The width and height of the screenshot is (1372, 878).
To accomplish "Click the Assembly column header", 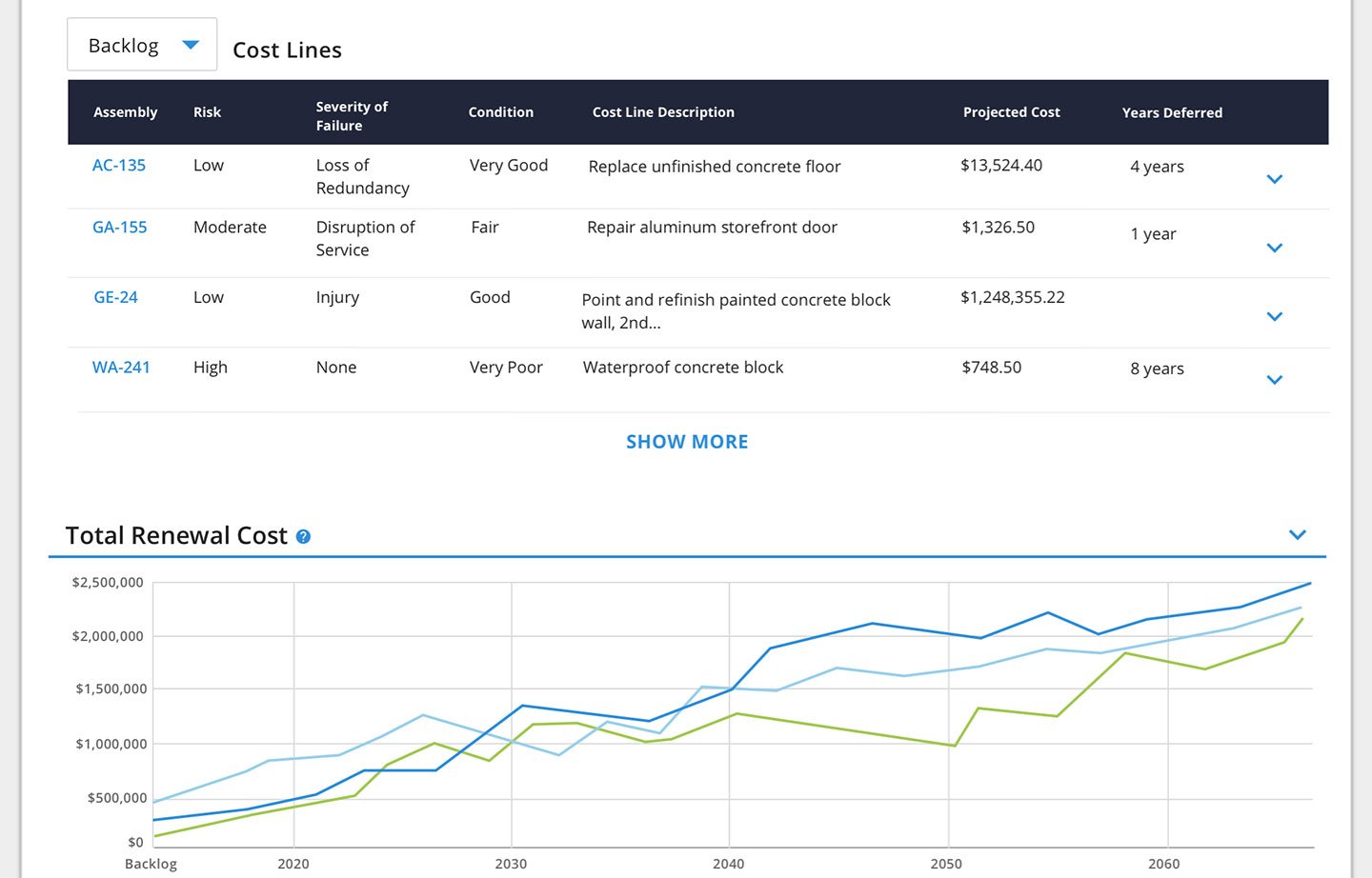I will (125, 112).
